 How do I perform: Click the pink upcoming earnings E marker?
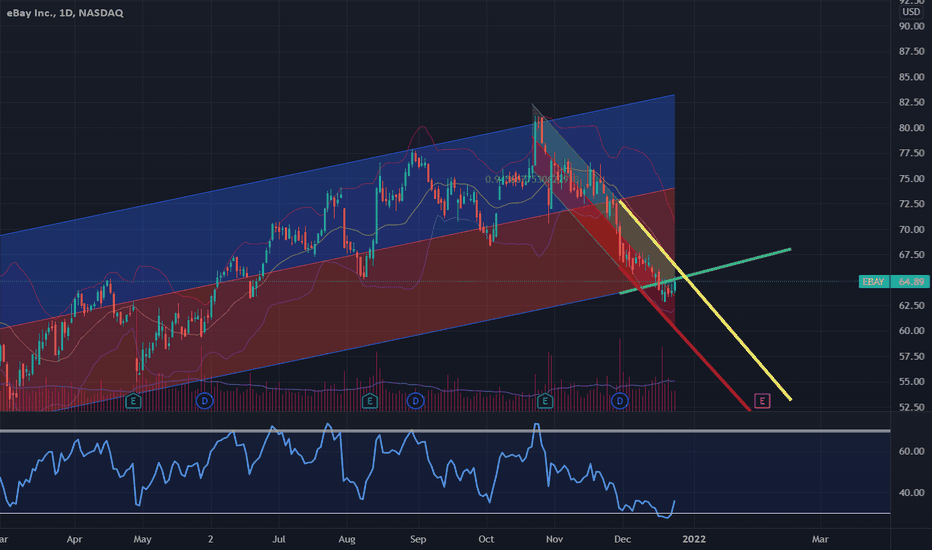(762, 401)
